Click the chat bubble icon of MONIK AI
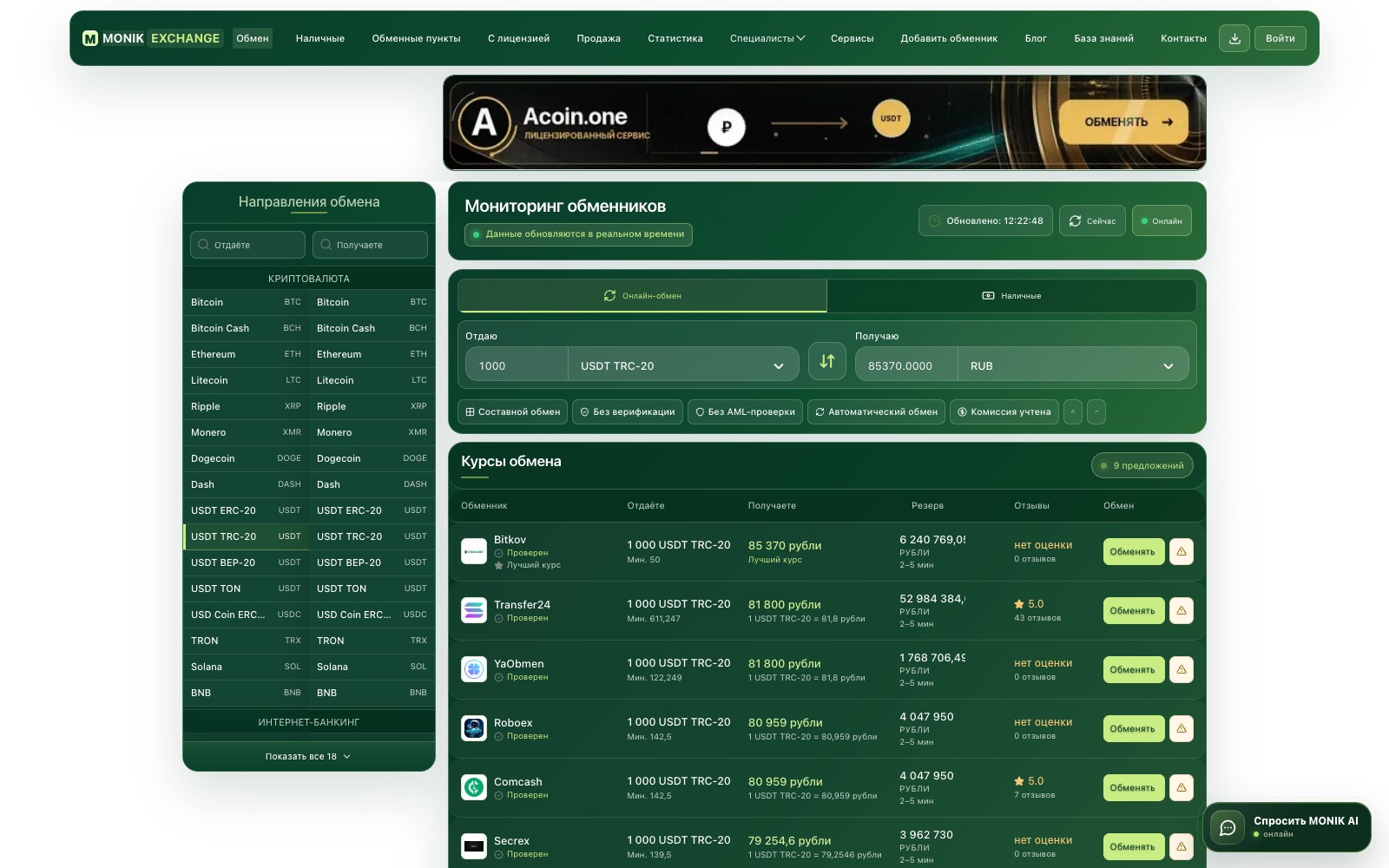Viewport: 1389px width, 868px height. tap(1228, 827)
